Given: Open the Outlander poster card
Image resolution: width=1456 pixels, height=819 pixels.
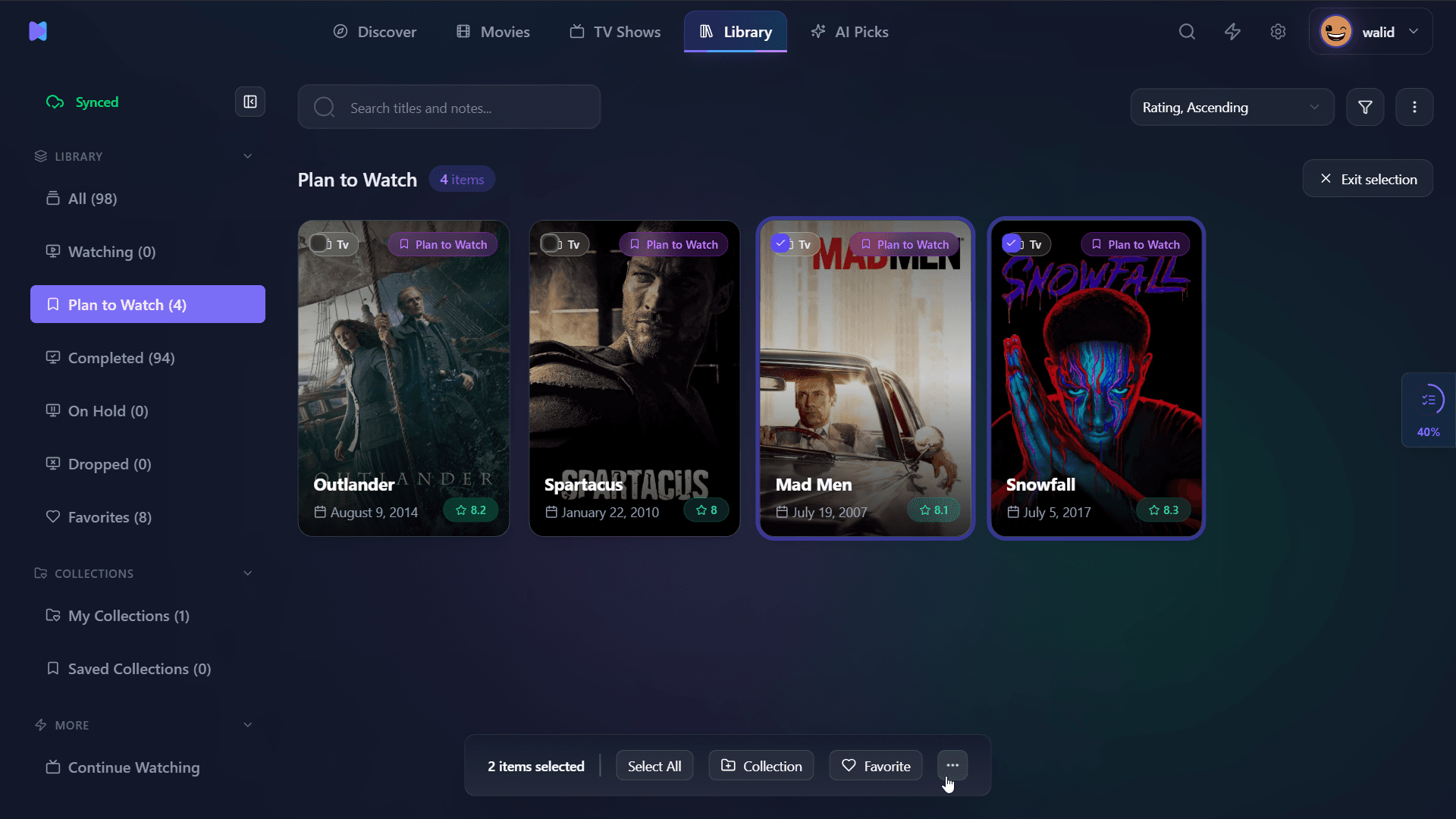Looking at the screenshot, I should tap(403, 378).
